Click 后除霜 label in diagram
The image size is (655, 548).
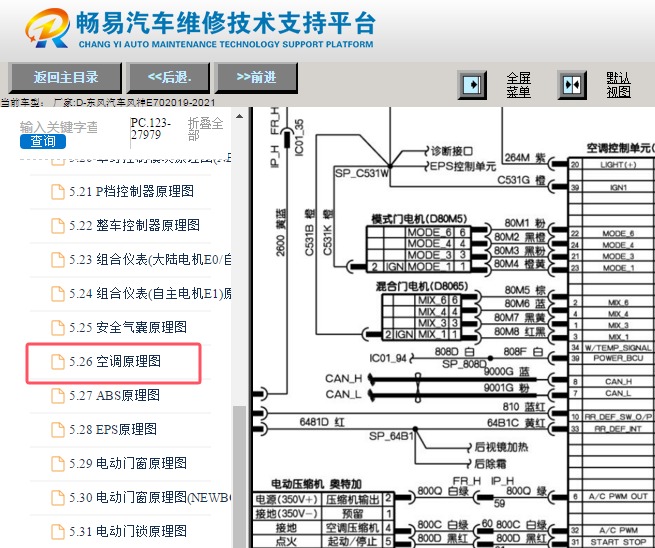[x=490, y=464]
